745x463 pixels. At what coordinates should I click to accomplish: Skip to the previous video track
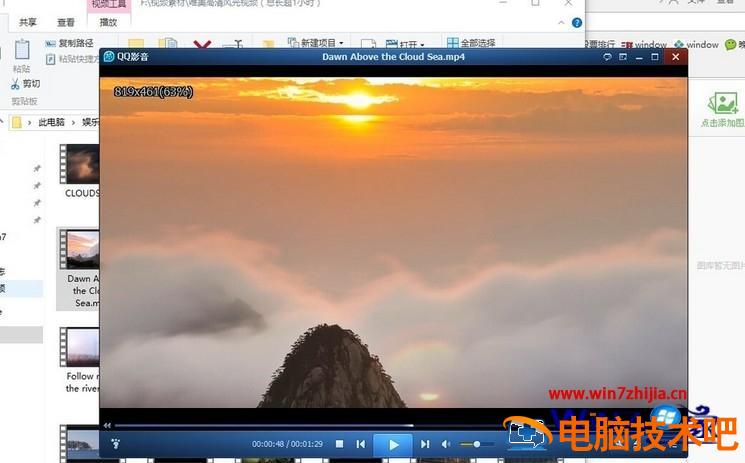tap(361, 444)
